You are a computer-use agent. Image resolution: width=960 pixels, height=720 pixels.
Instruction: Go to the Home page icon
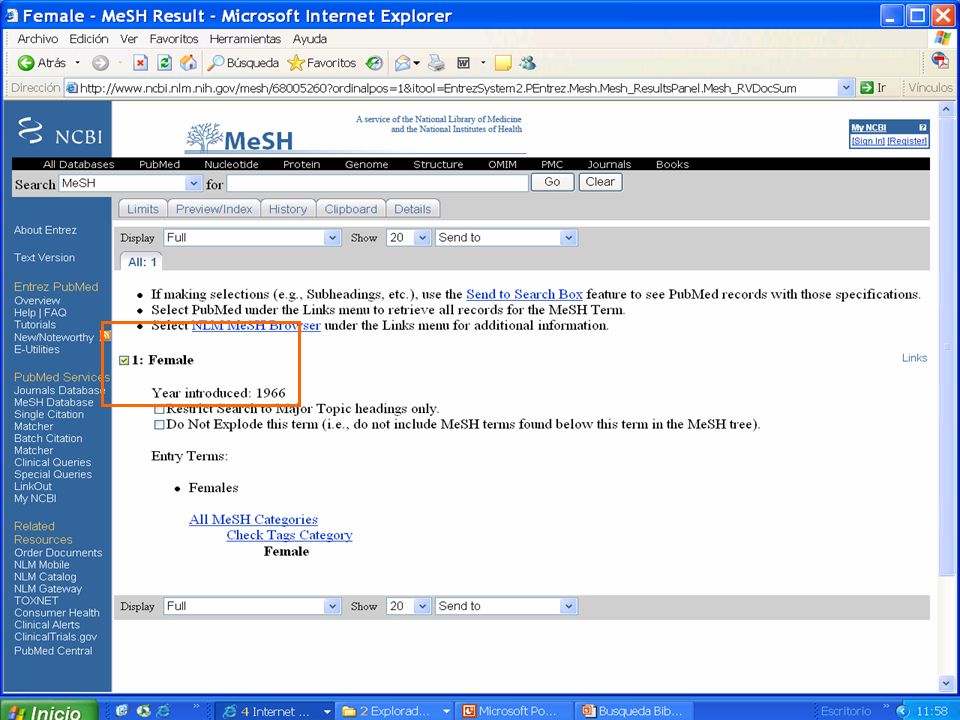tap(188, 62)
